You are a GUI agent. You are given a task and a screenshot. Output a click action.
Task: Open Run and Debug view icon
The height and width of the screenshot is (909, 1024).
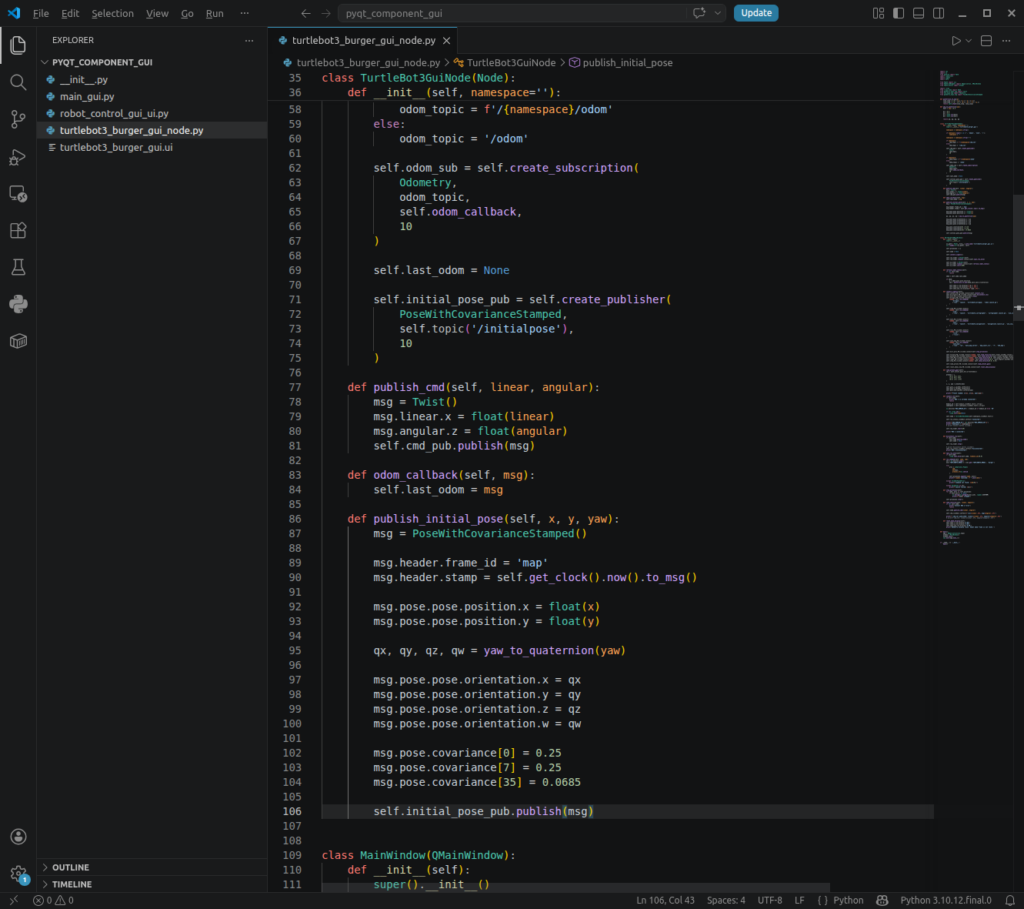tap(18, 157)
